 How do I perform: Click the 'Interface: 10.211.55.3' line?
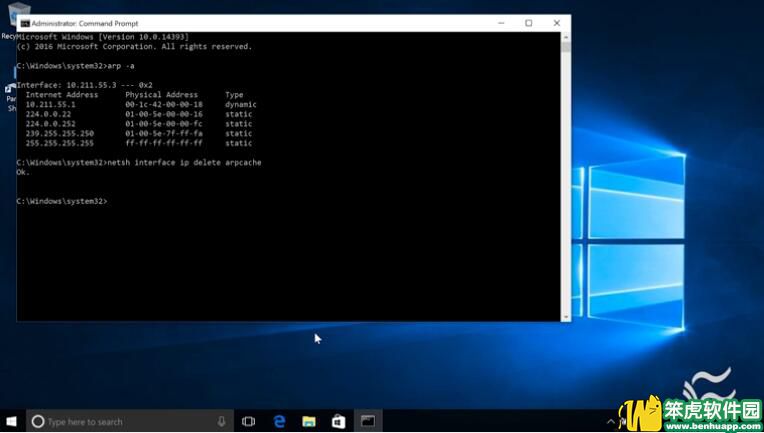click(84, 85)
